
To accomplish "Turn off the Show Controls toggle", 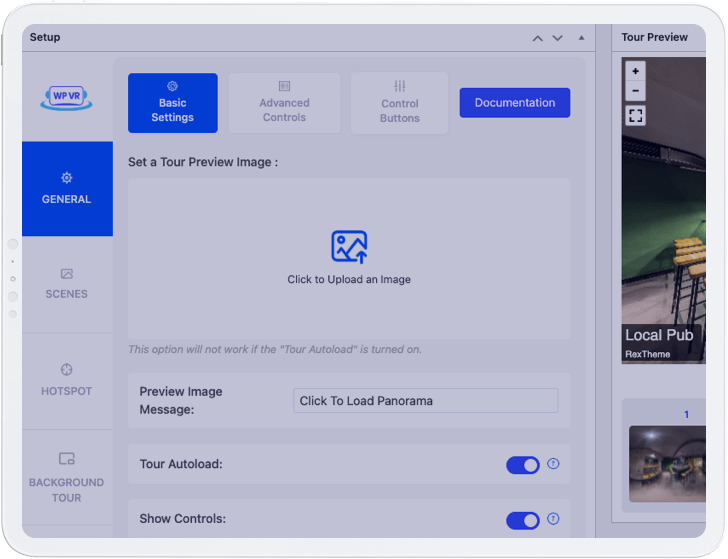I will click(523, 520).
